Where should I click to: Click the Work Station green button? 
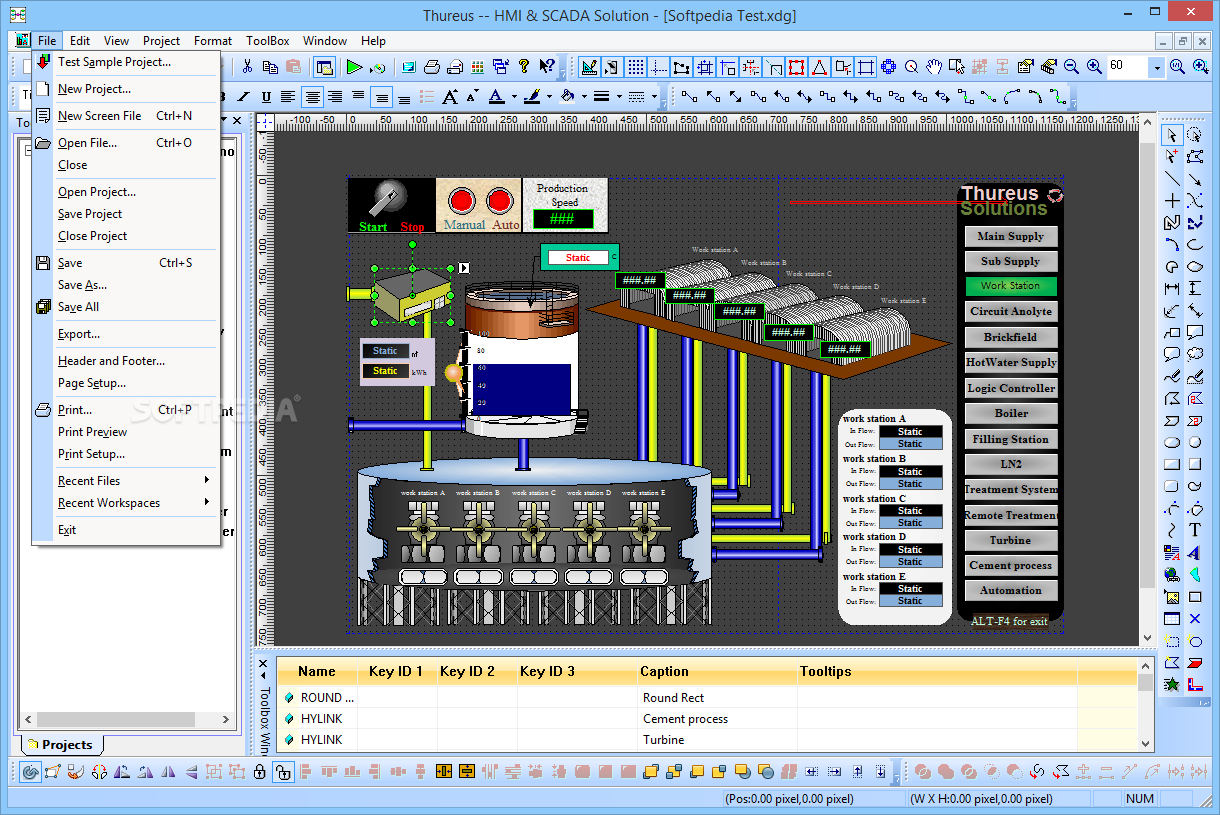pyautogui.click(x=1010, y=286)
